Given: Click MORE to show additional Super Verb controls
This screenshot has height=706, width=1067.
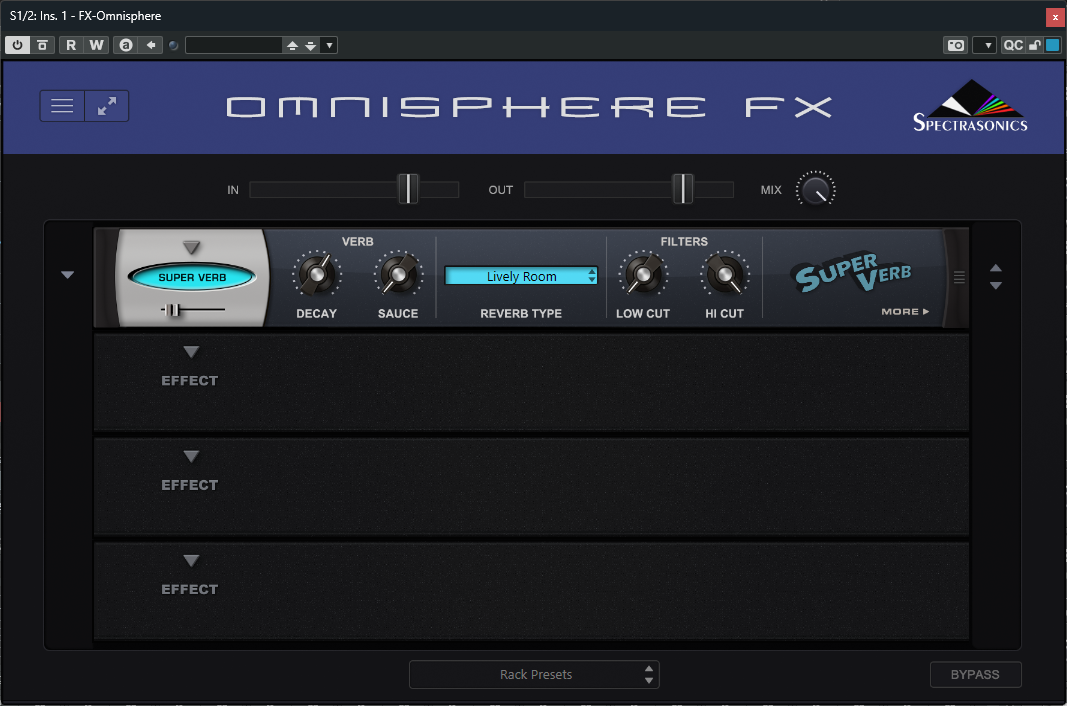Looking at the screenshot, I should click(905, 312).
